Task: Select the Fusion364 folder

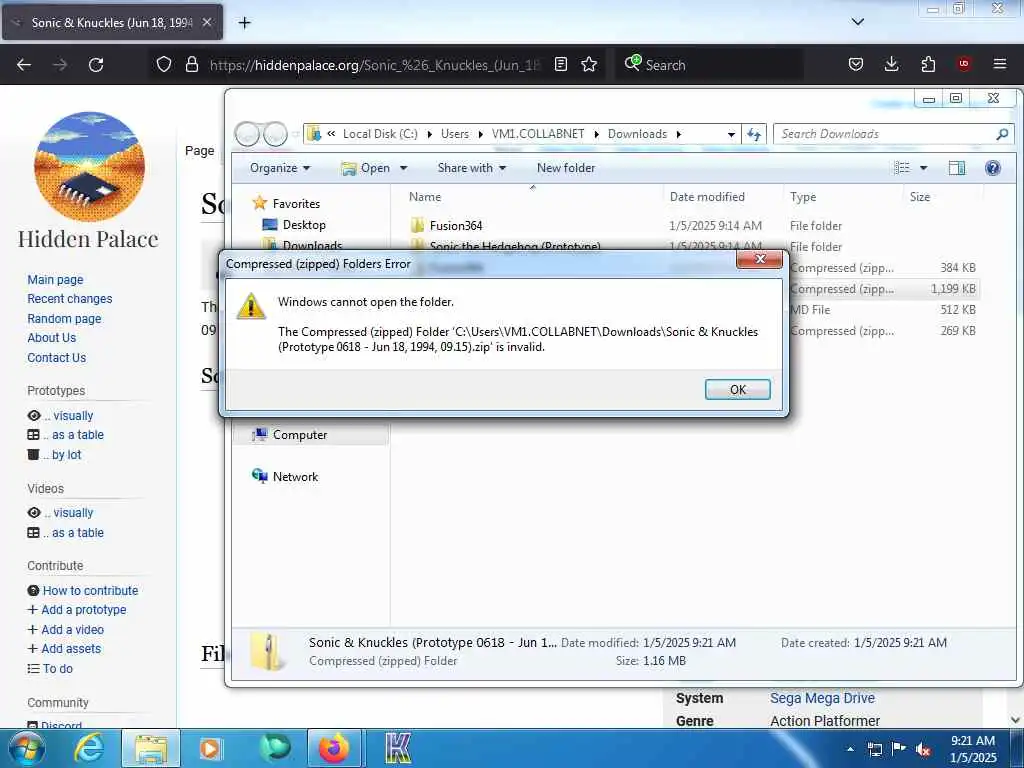Action: click(x=456, y=225)
